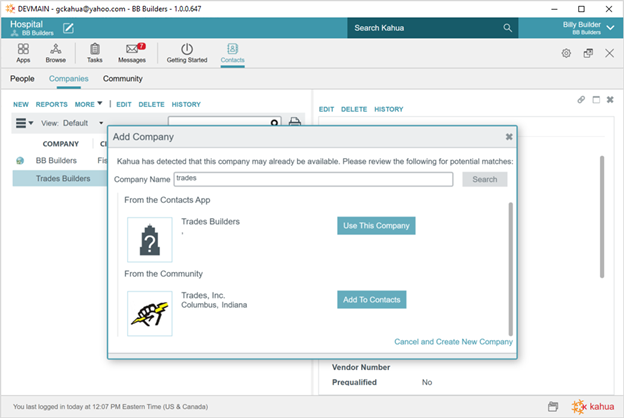
Task: Click the print icon next to search
Action: tap(295, 123)
